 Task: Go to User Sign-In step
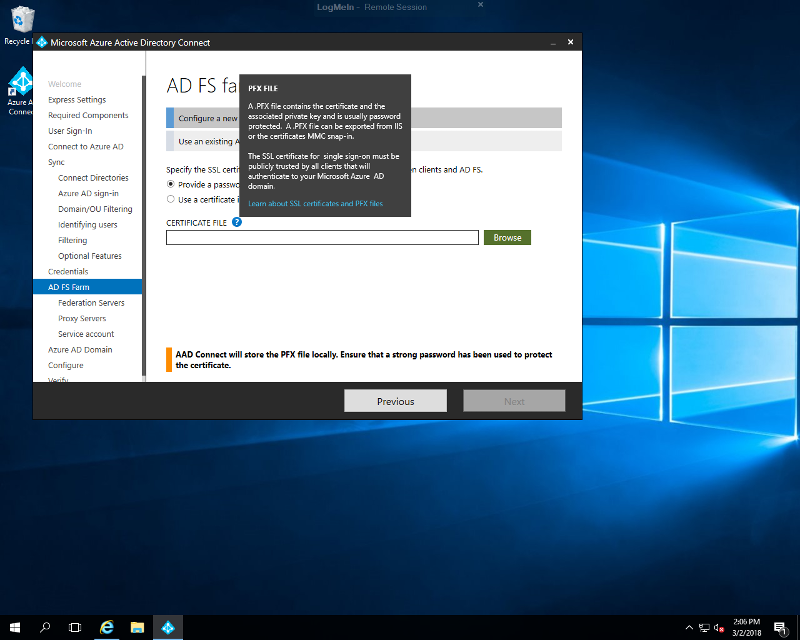tap(70, 131)
